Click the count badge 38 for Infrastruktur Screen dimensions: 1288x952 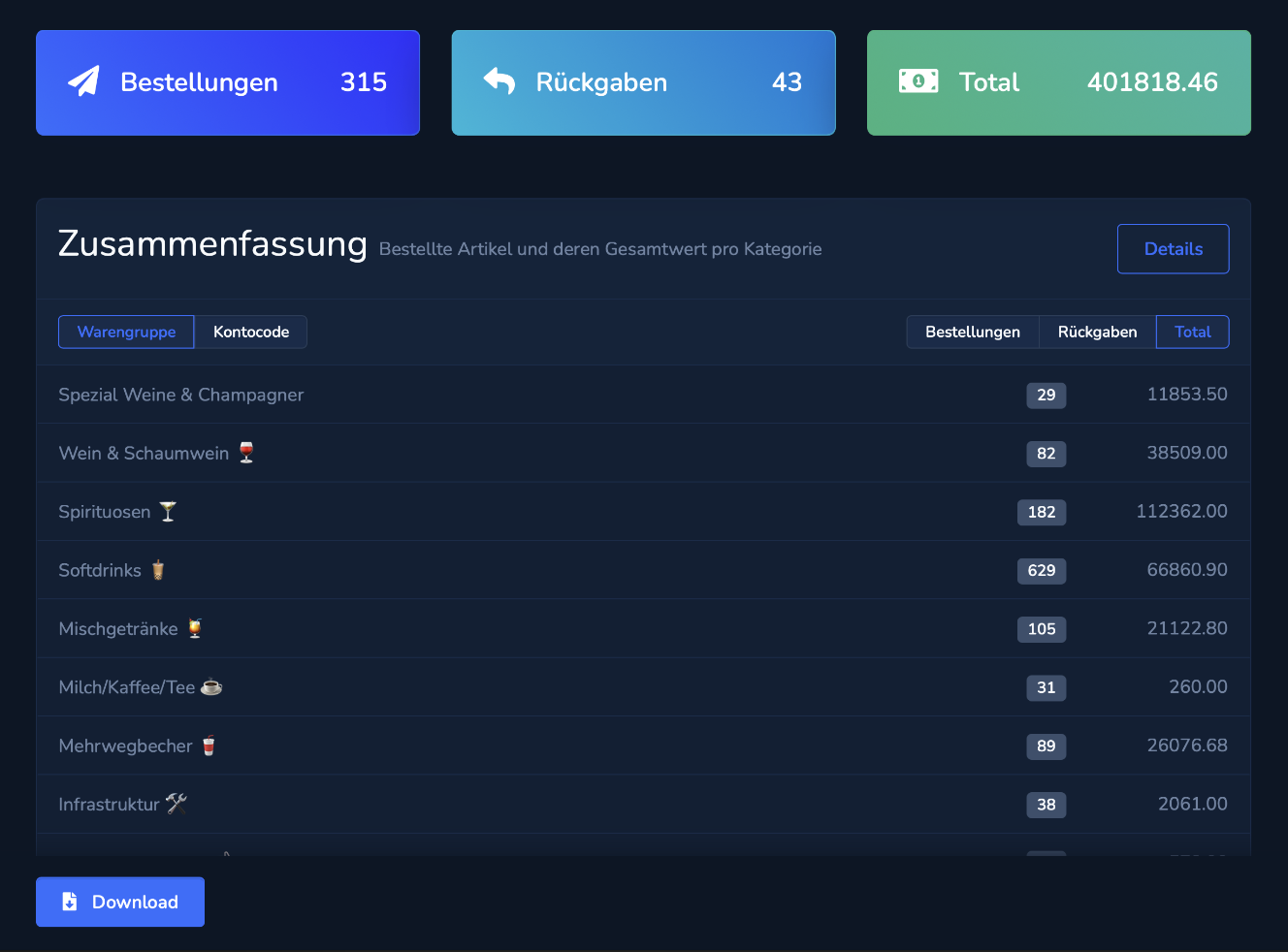[1046, 805]
